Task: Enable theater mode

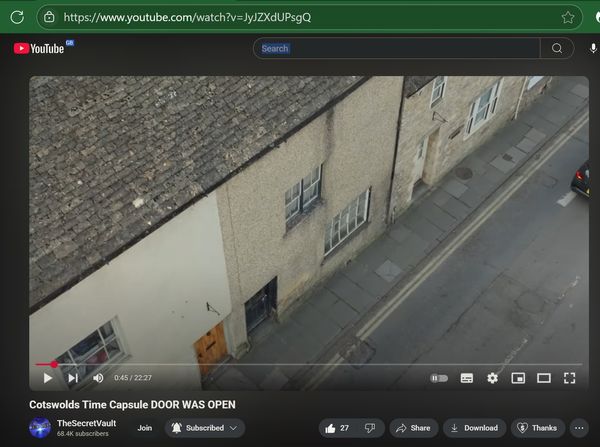Action: [544, 378]
